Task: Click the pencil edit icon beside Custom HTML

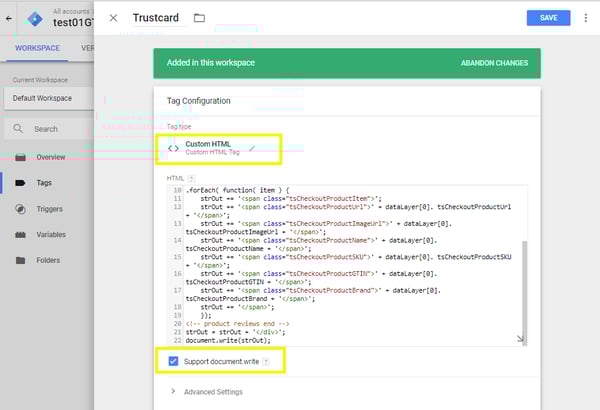Action: (x=252, y=148)
